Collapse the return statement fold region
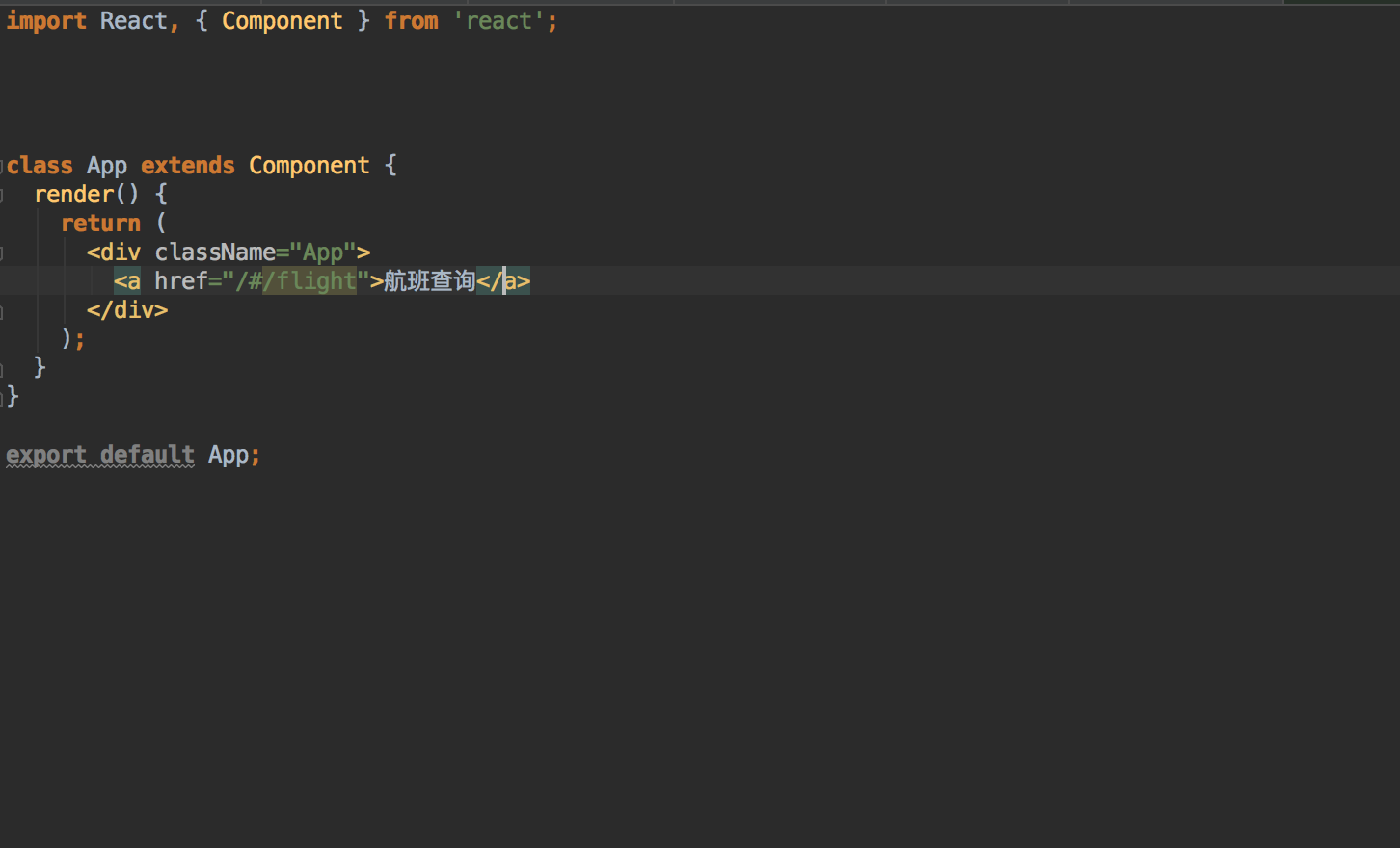1400x848 pixels. (x=3, y=223)
